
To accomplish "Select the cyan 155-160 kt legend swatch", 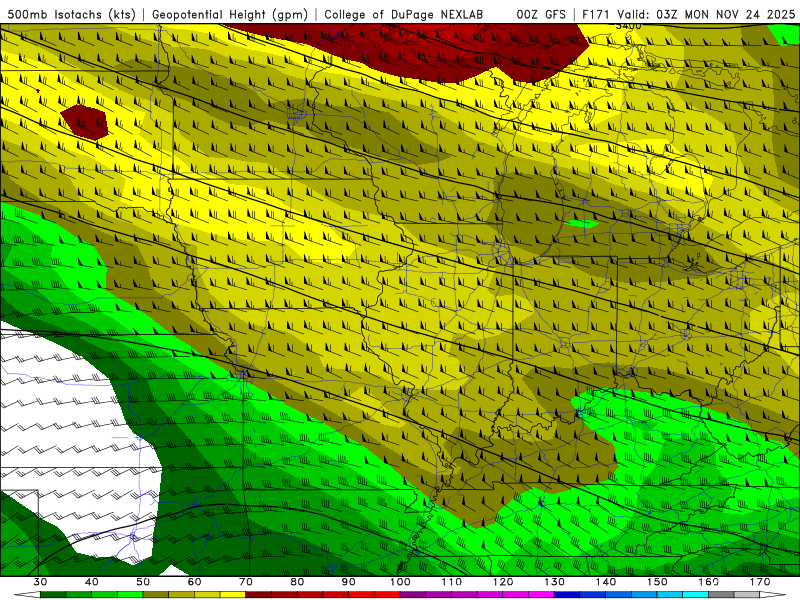I will (695, 595).
